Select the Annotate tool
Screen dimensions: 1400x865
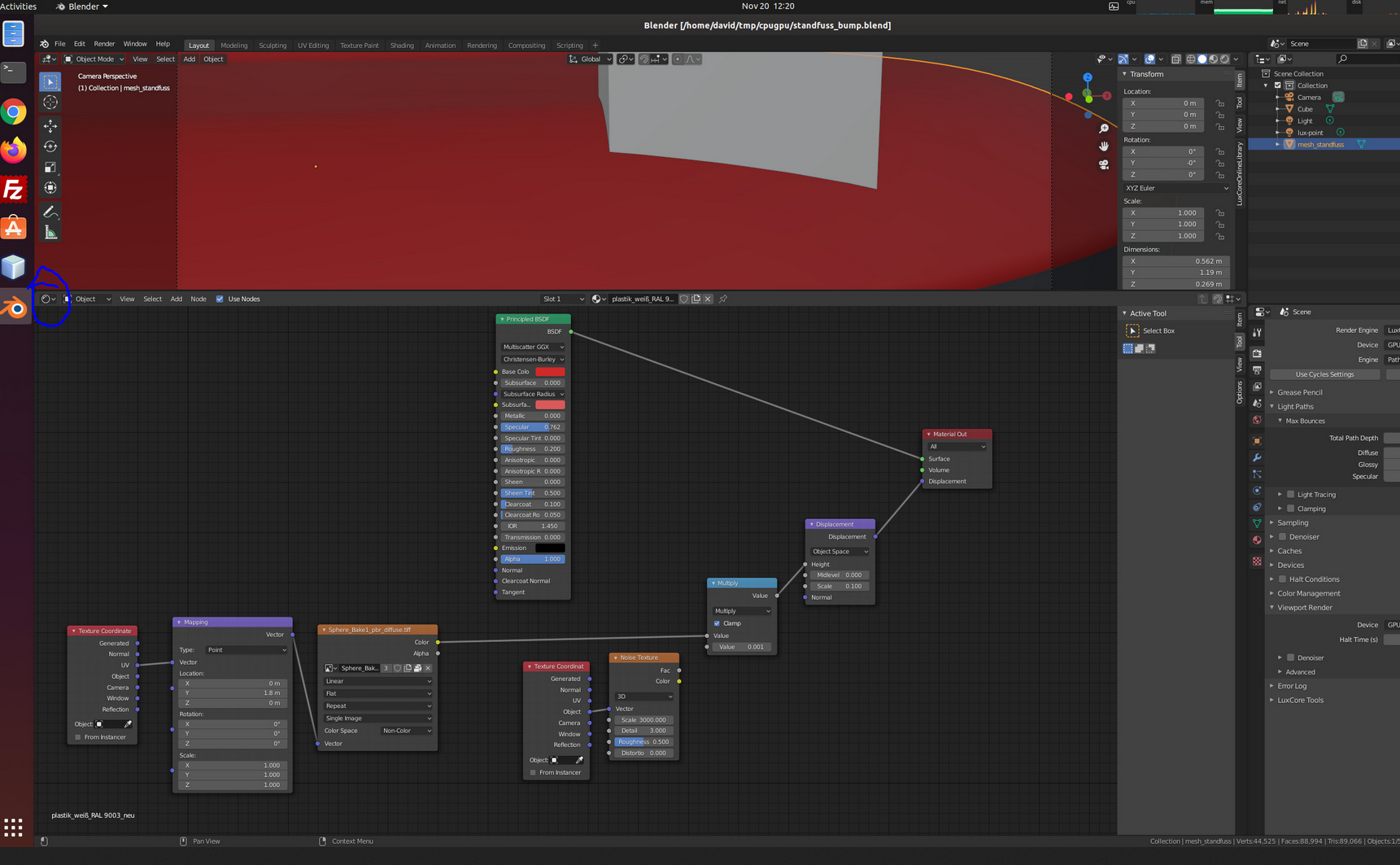(x=50, y=212)
